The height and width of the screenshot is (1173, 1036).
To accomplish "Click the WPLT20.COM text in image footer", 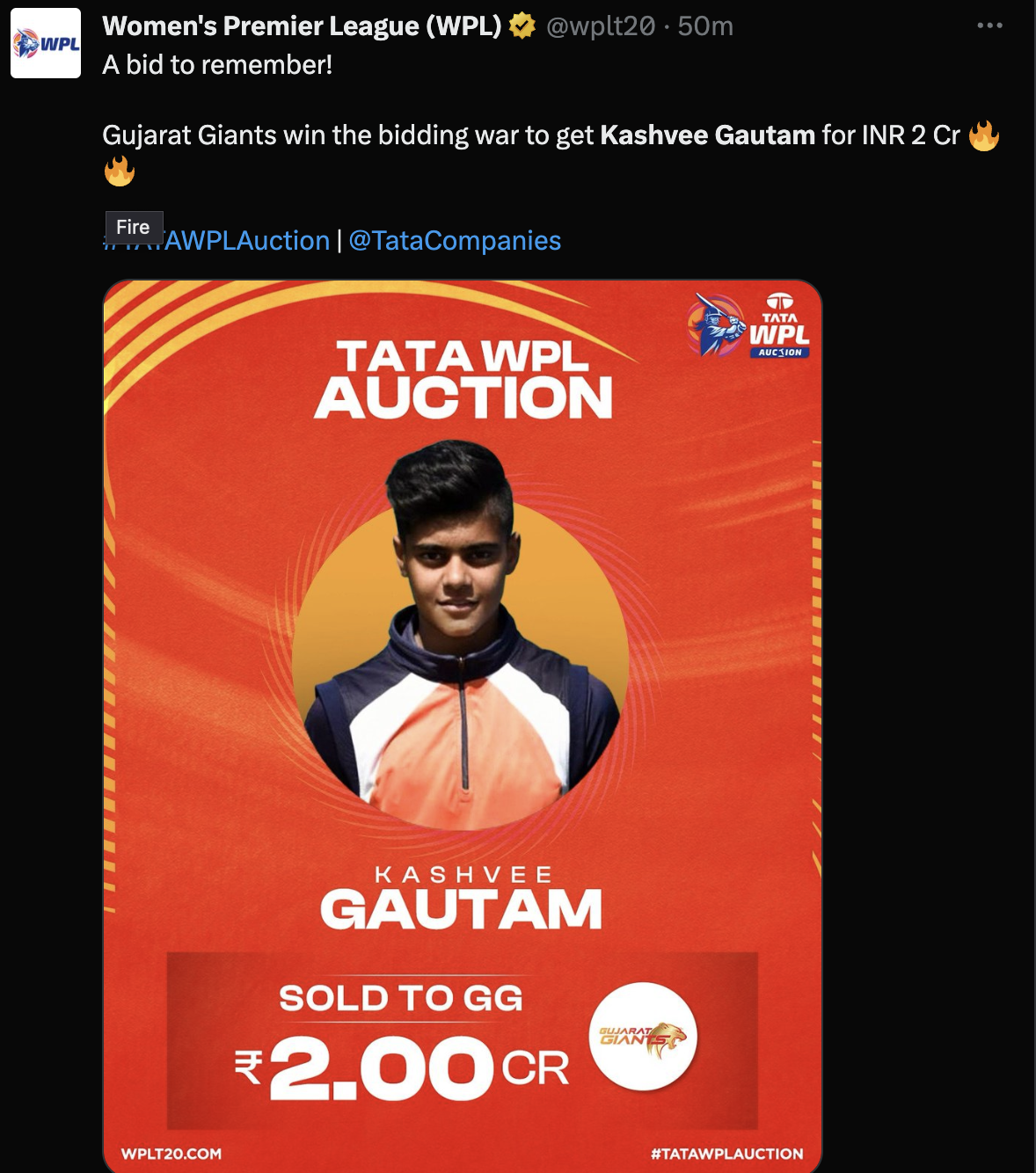I will click(171, 1154).
